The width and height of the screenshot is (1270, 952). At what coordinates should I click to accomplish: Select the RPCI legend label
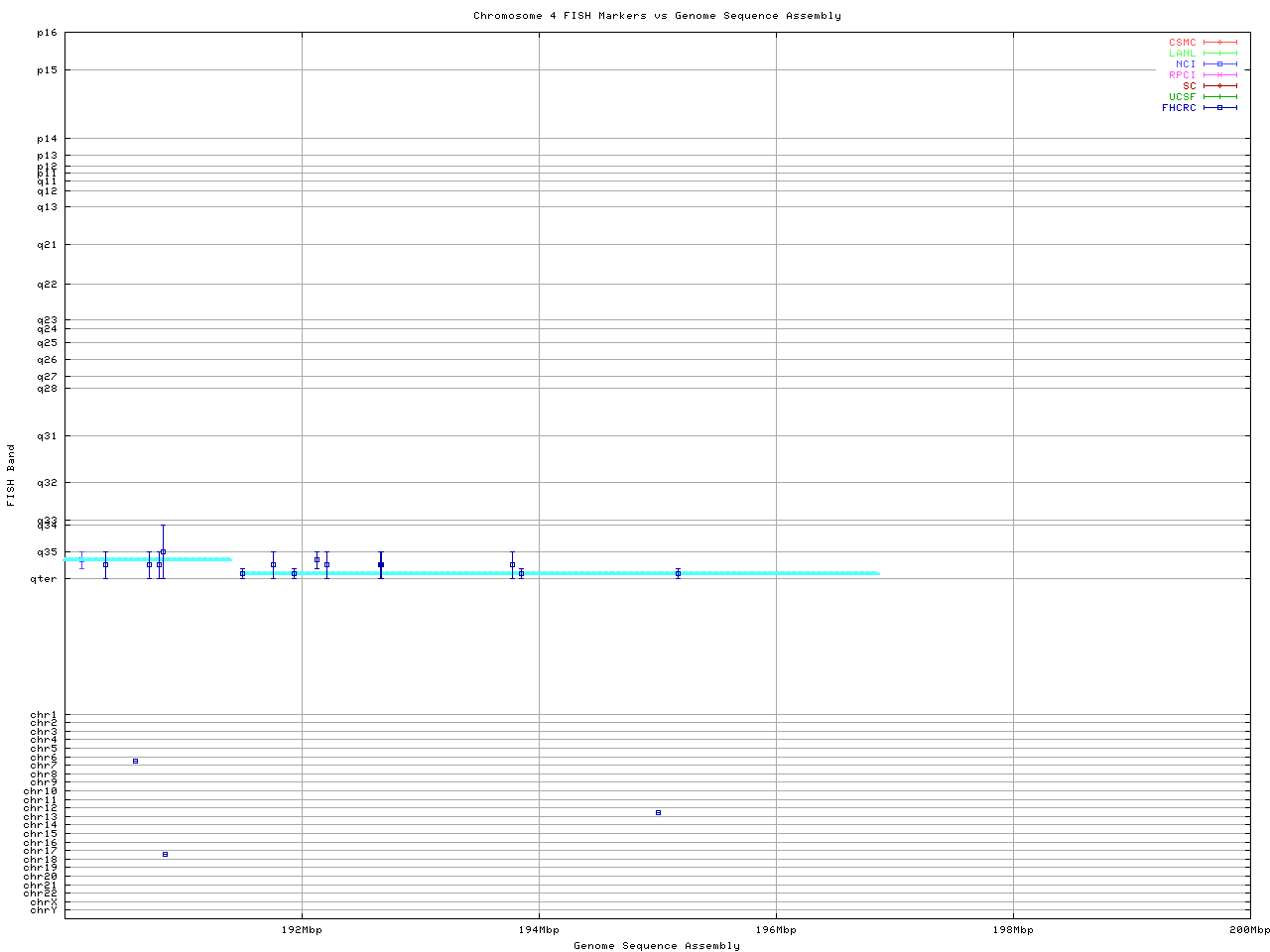(1183, 75)
